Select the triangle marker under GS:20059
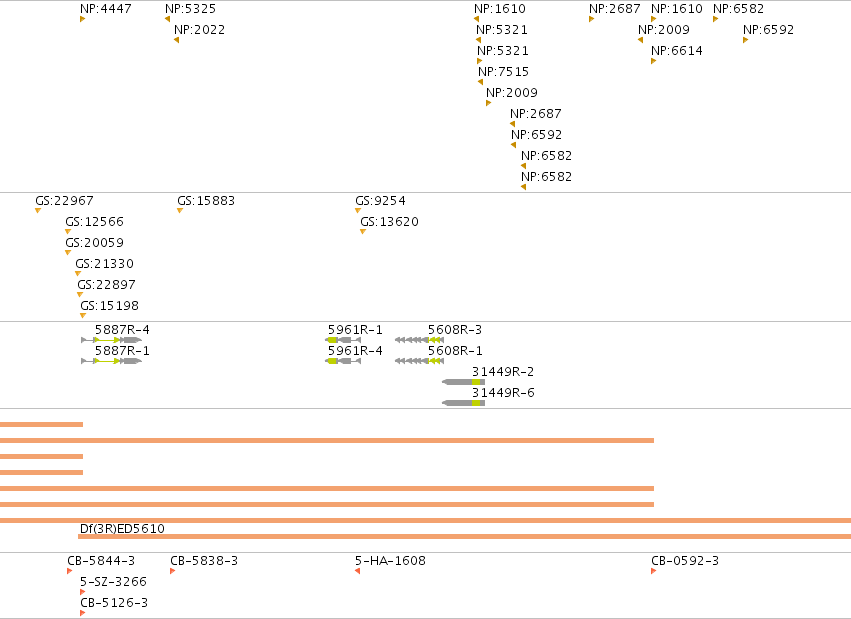The image size is (851, 619). [x=68, y=253]
